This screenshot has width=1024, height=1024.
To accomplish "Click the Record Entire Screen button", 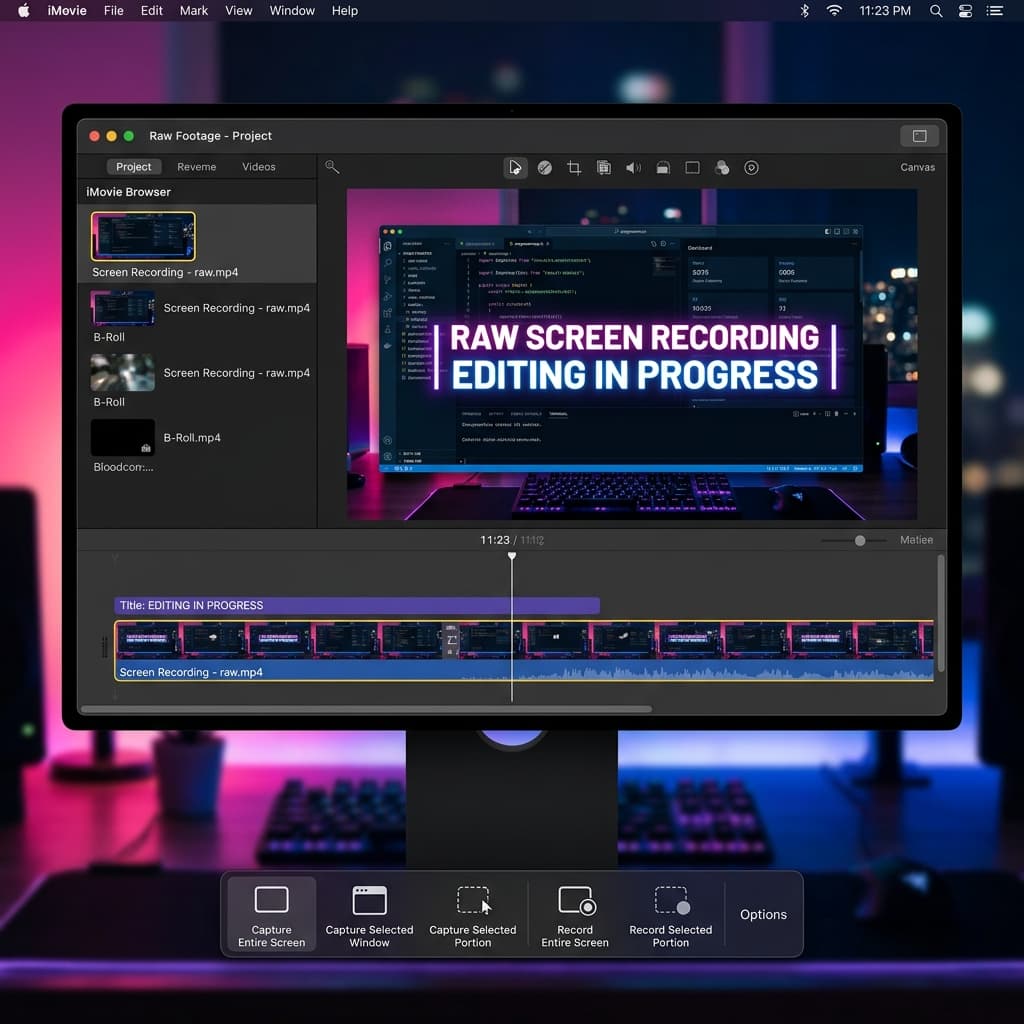I will (574, 914).
